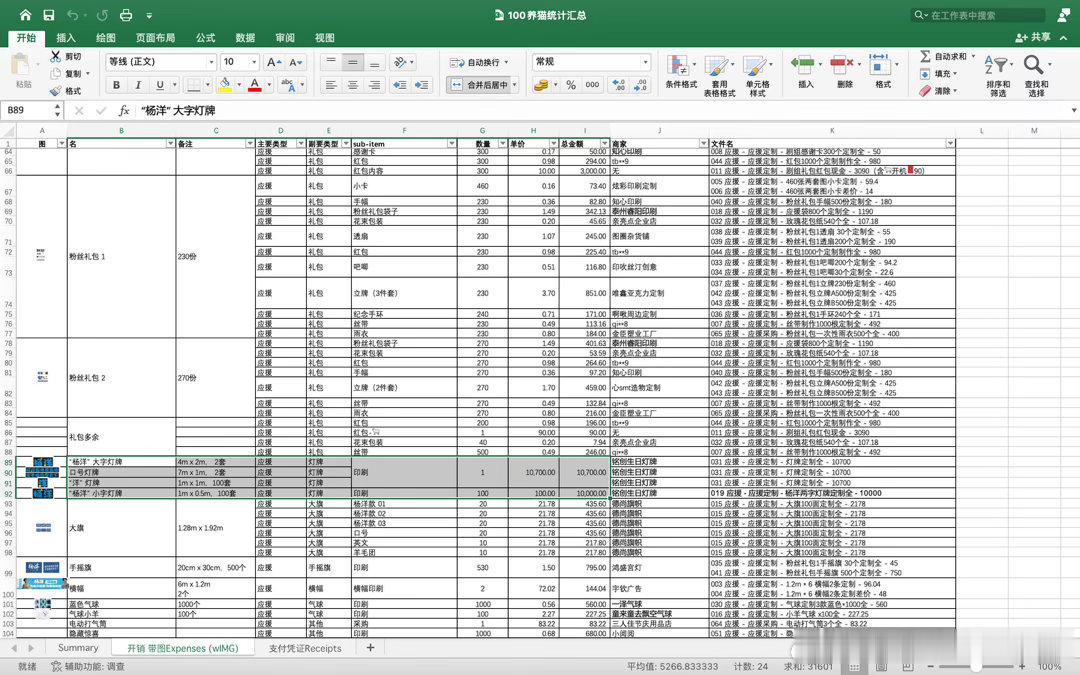
Task: Apply percent style to cells
Action: click(x=571, y=85)
